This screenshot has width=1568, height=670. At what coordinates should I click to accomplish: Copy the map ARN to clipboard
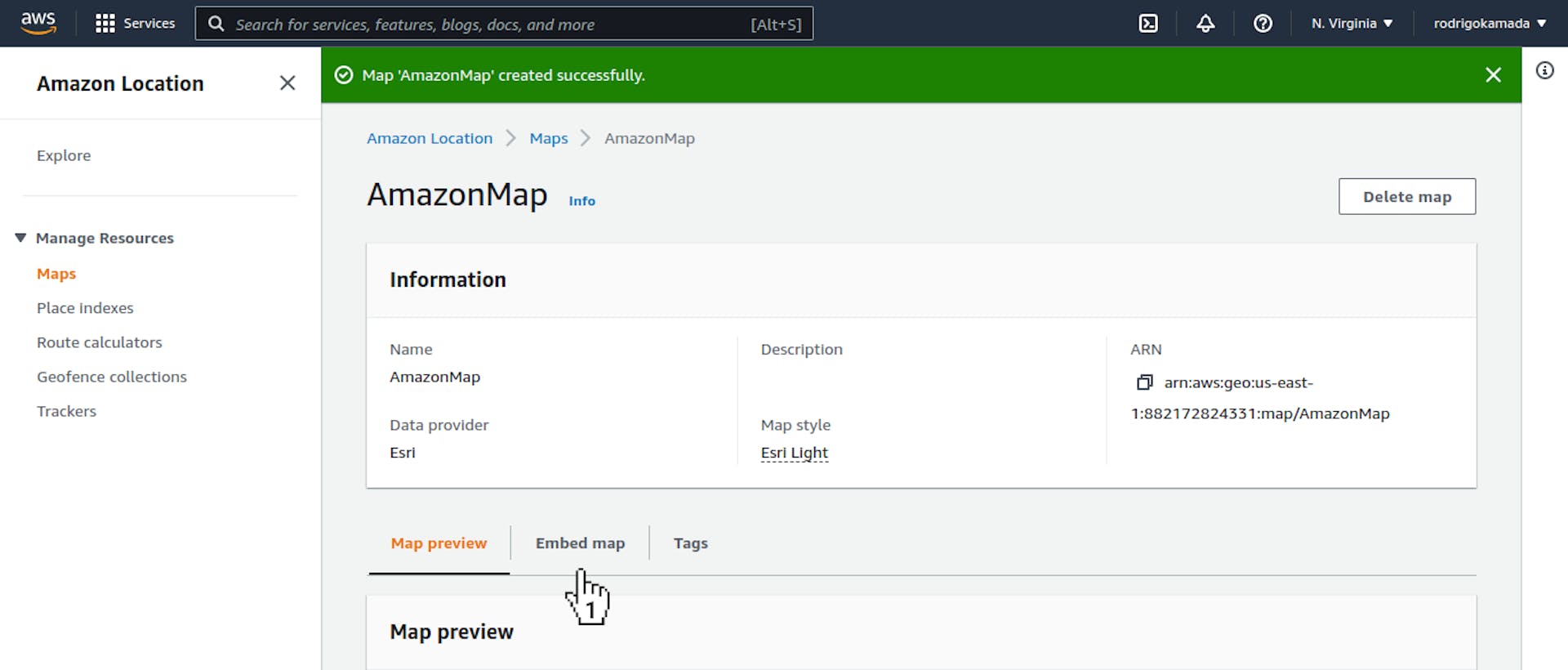coord(1145,382)
